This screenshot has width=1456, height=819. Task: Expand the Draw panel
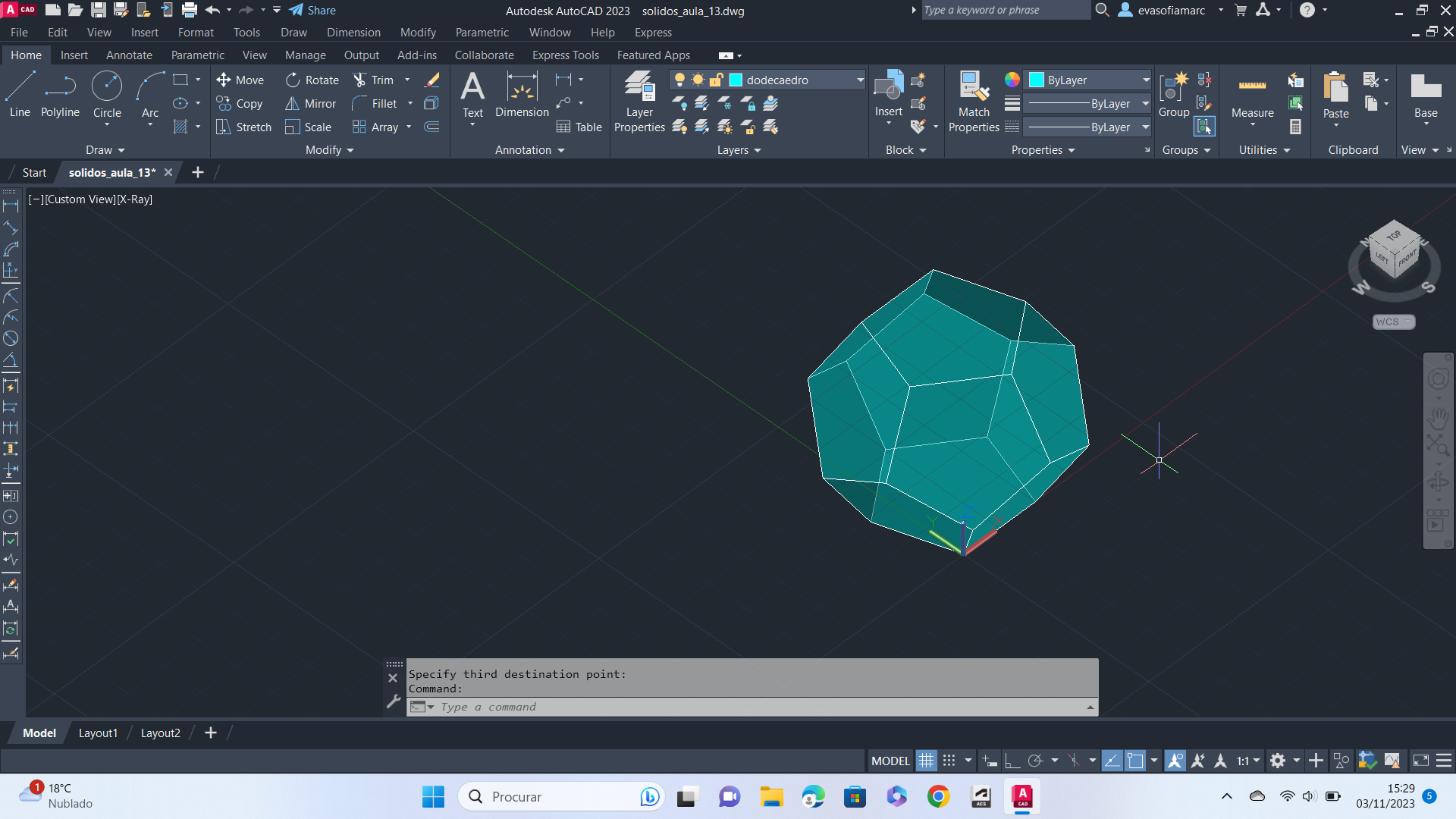(x=105, y=150)
